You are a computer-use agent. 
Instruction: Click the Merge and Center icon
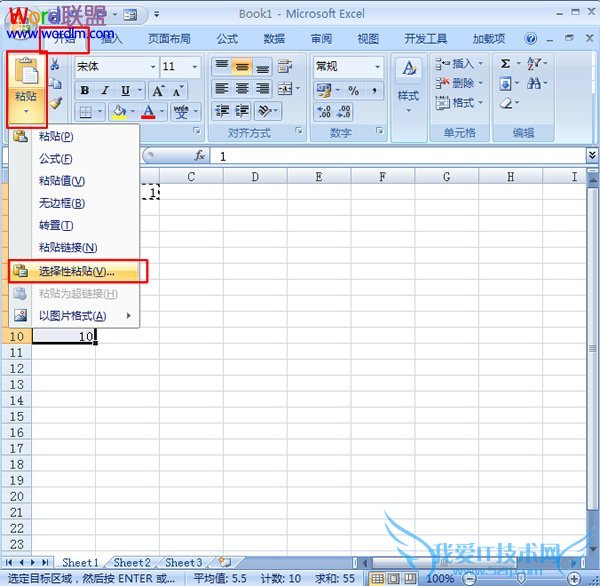[x=285, y=88]
